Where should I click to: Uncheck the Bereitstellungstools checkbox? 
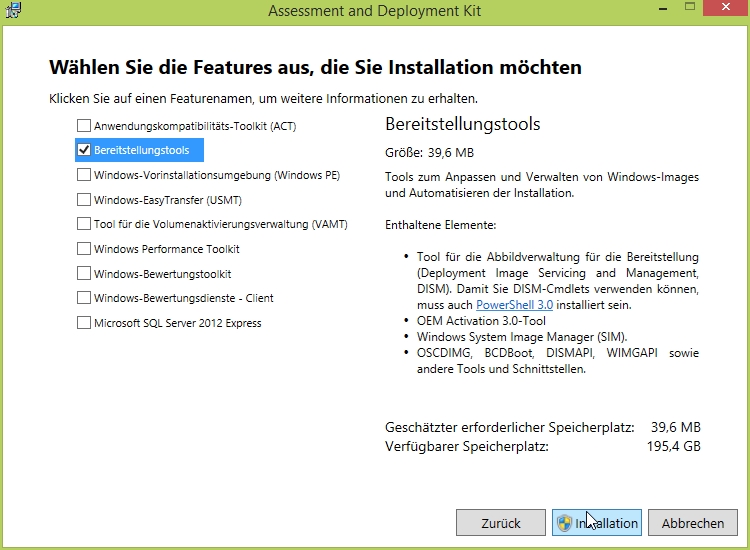pyautogui.click(x=84, y=150)
